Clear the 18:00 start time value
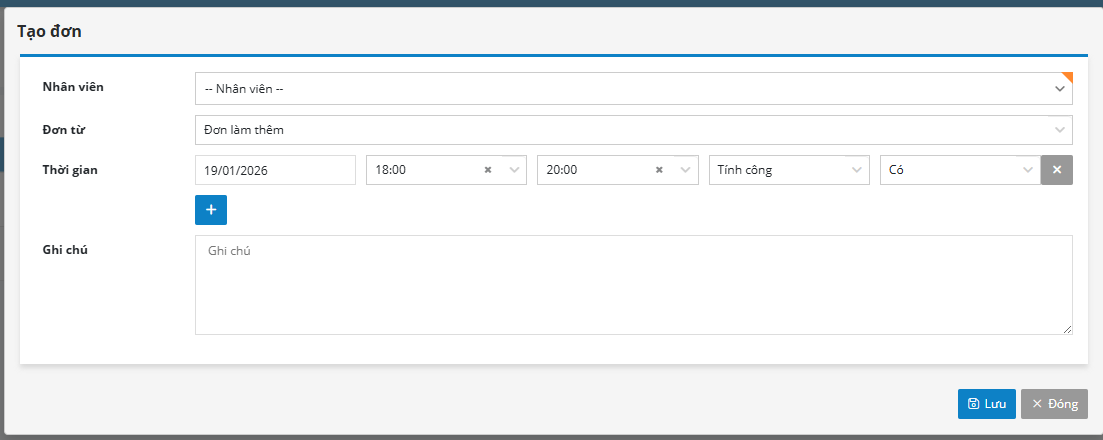 tap(488, 170)
